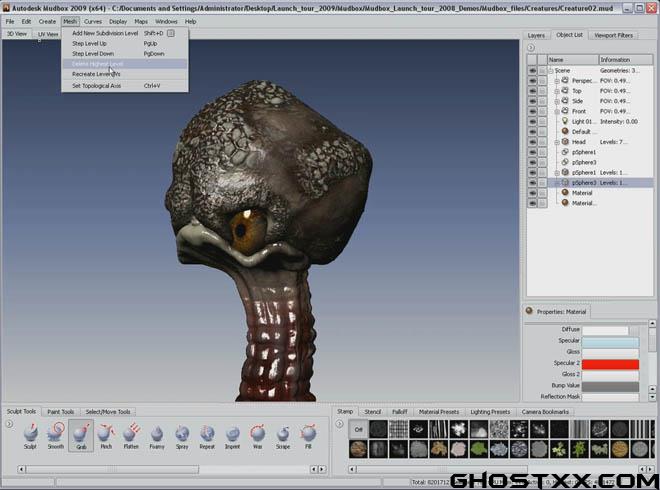Open the Material Presets tab

coord(439,412)
